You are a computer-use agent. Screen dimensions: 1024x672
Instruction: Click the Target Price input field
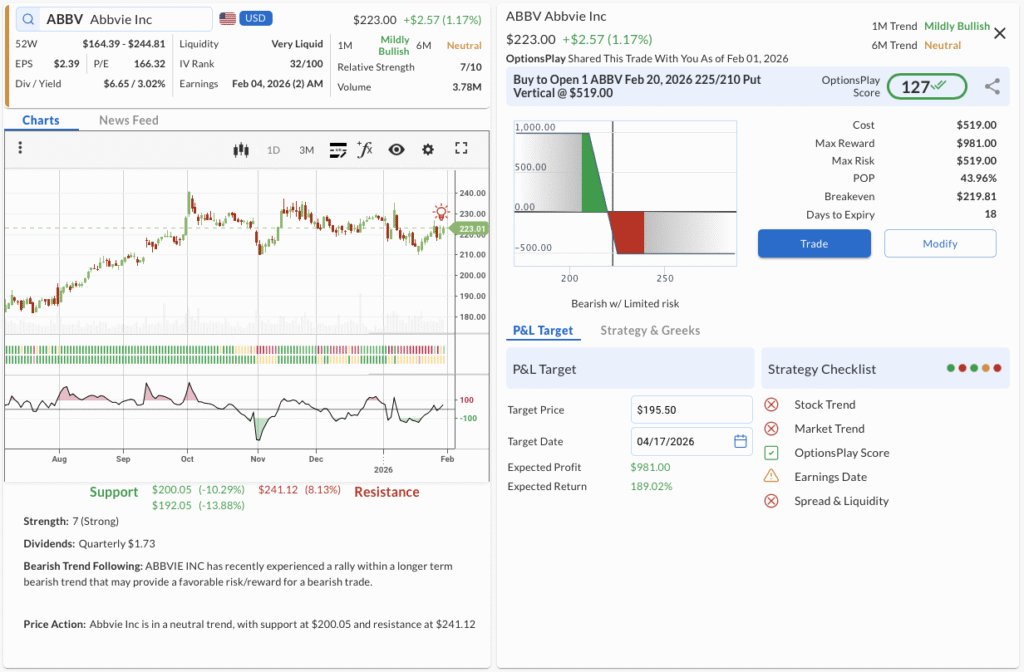click(x=691, y=410)
